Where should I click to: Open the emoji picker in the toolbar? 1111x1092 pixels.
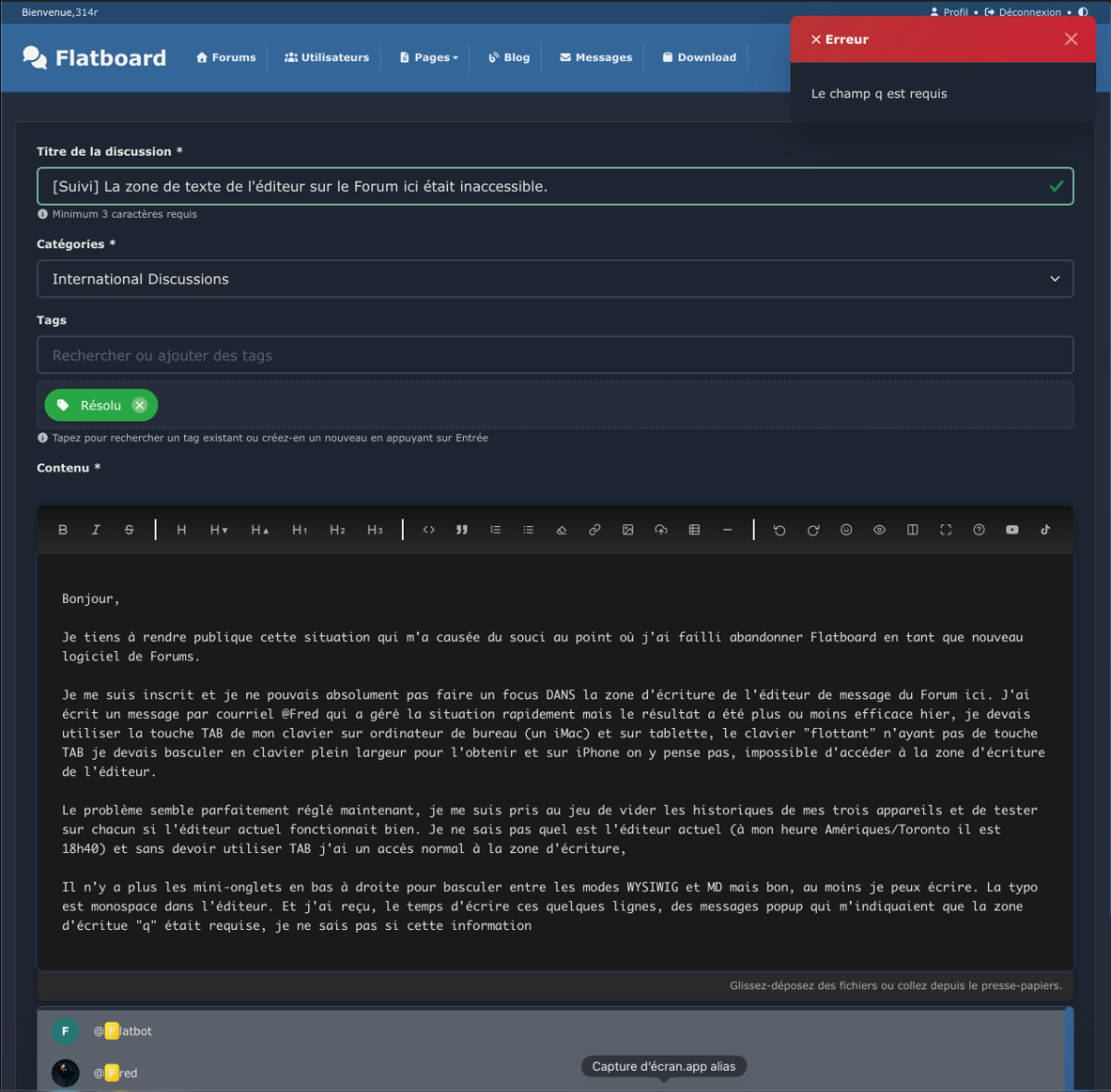846,530
